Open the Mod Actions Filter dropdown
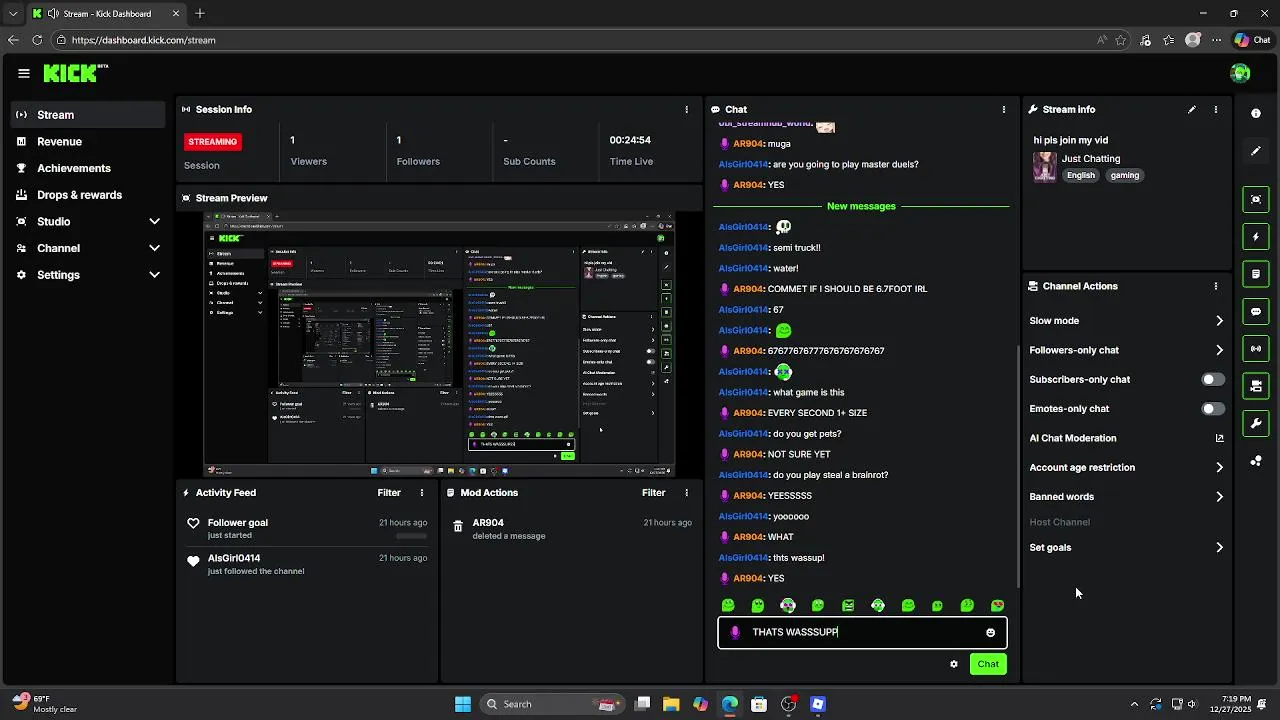This screenshot has height=720, width=1280. point(653,492)
